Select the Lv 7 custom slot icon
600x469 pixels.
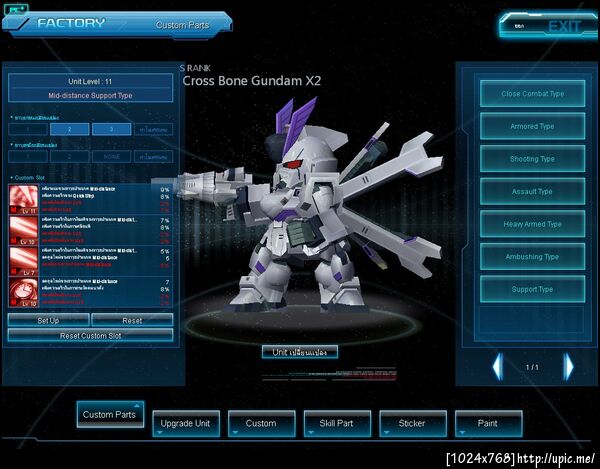coord(24,261)
